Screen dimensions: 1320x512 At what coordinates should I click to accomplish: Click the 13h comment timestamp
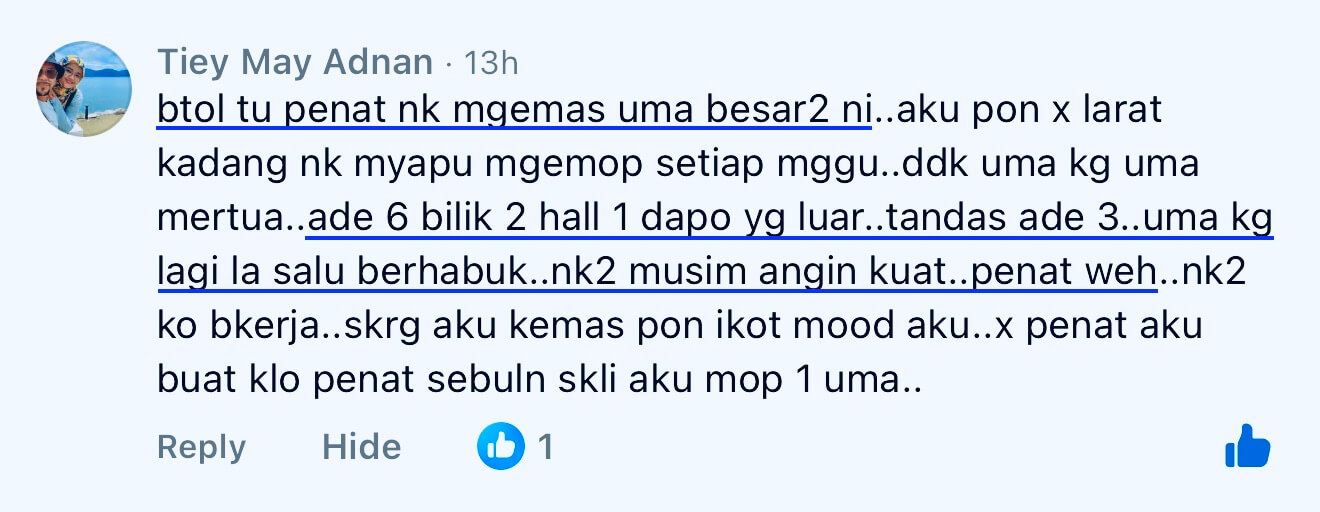490,63
